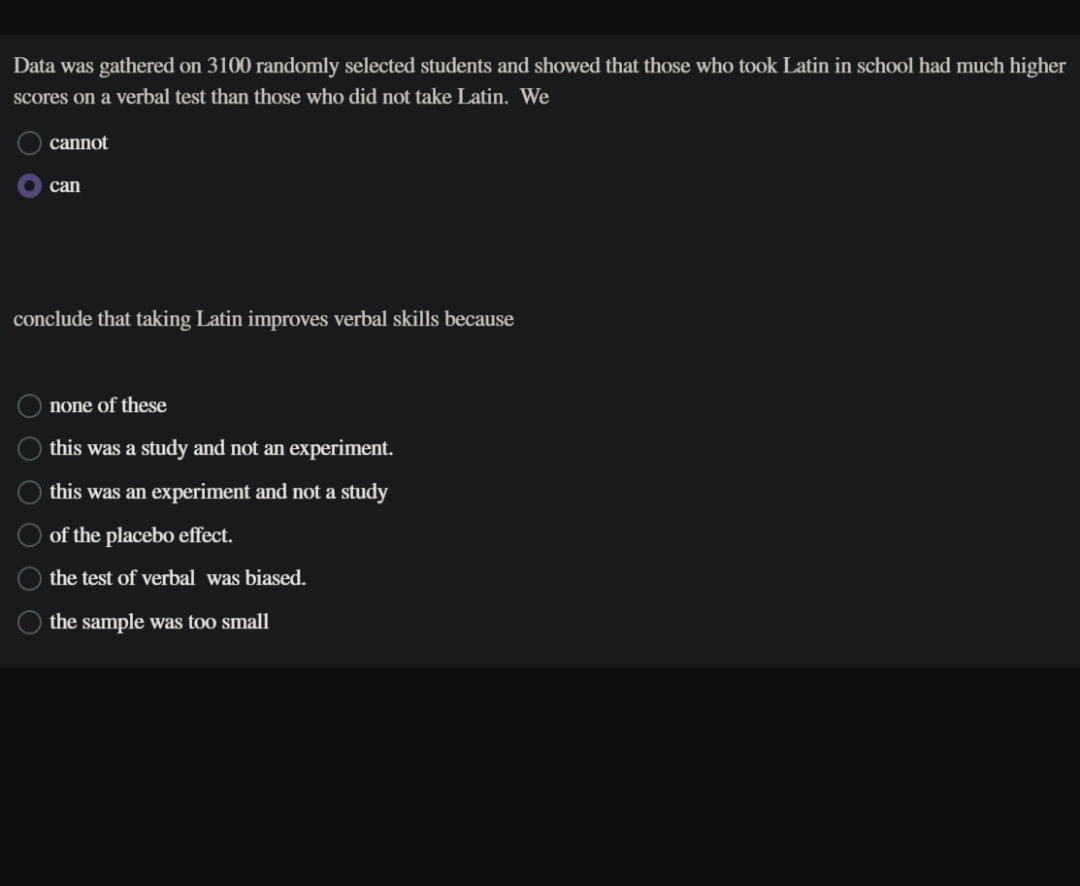
Task: Click the "none of these" answer text
Action: [x=107, y=405]
